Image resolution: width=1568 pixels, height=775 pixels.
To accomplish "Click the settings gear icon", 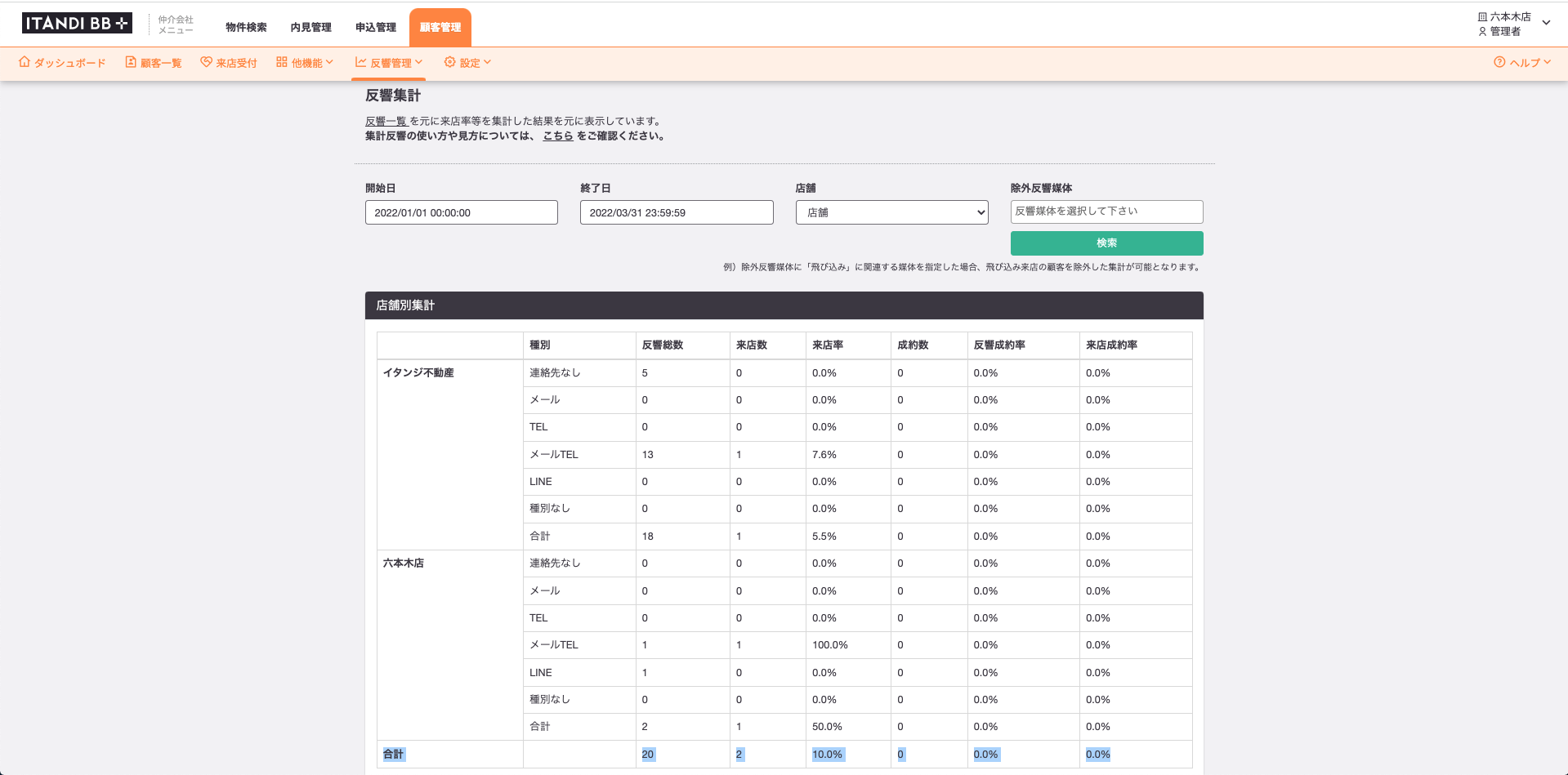I will tap(449, 62).
